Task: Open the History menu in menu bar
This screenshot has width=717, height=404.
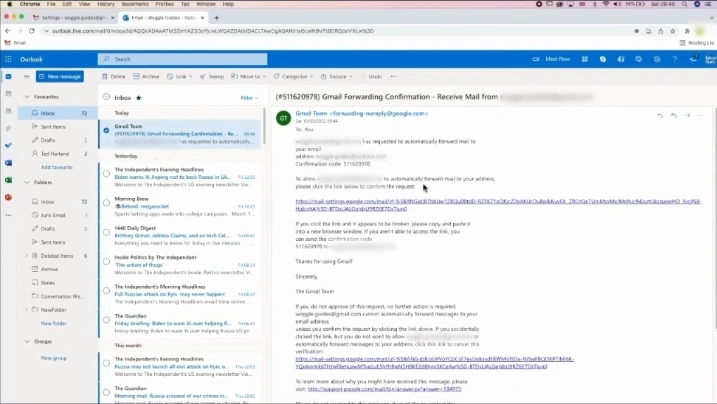Action: 106,4
